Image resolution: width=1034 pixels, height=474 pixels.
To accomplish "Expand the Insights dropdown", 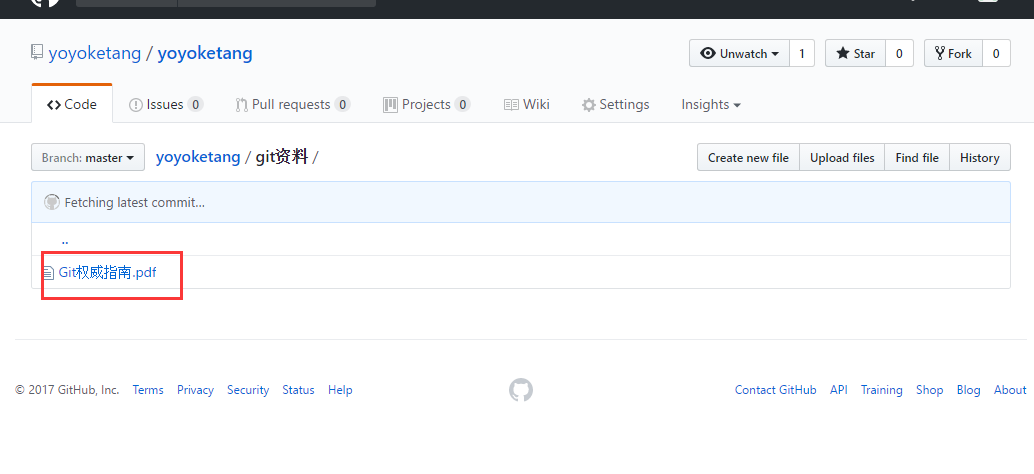I will 711,104.
